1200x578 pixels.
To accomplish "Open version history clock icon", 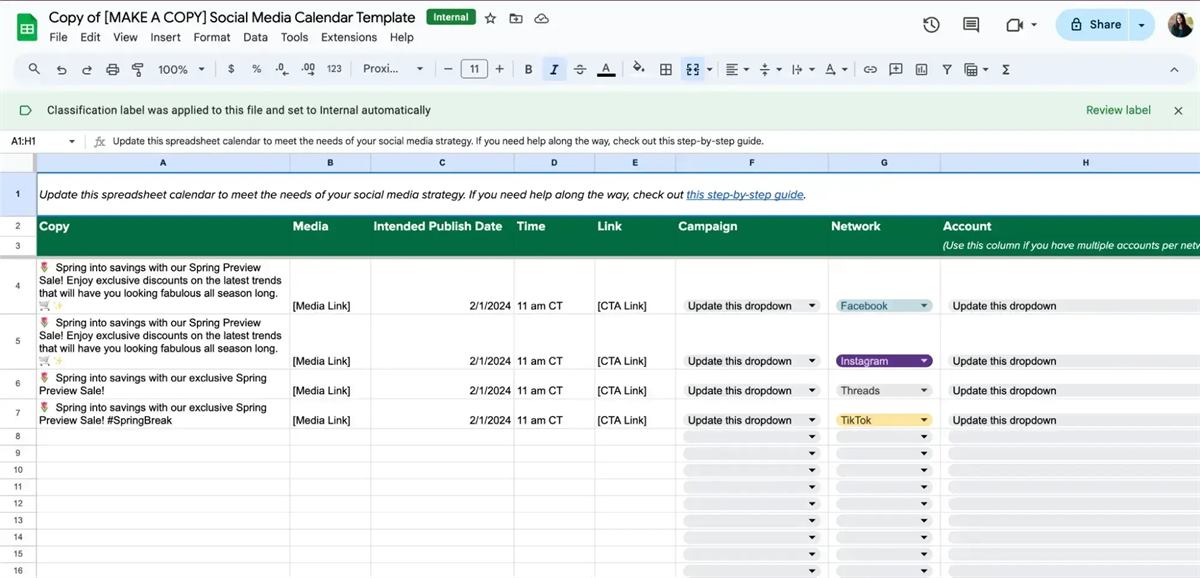I will [931, 25].
